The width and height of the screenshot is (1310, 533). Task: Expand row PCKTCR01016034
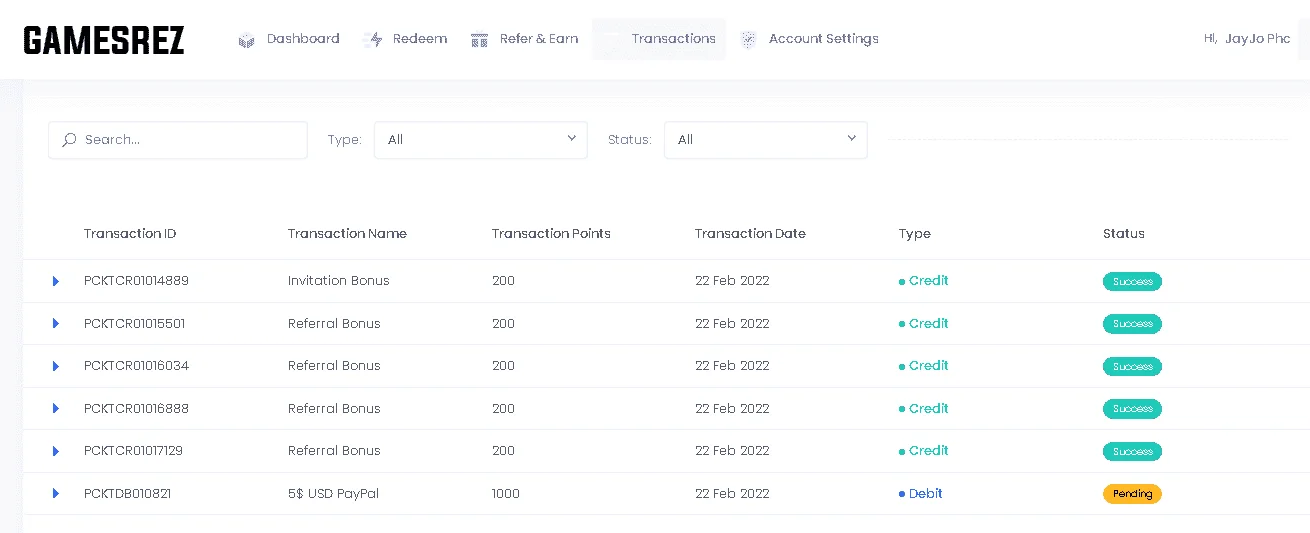(x=56, y=366)
